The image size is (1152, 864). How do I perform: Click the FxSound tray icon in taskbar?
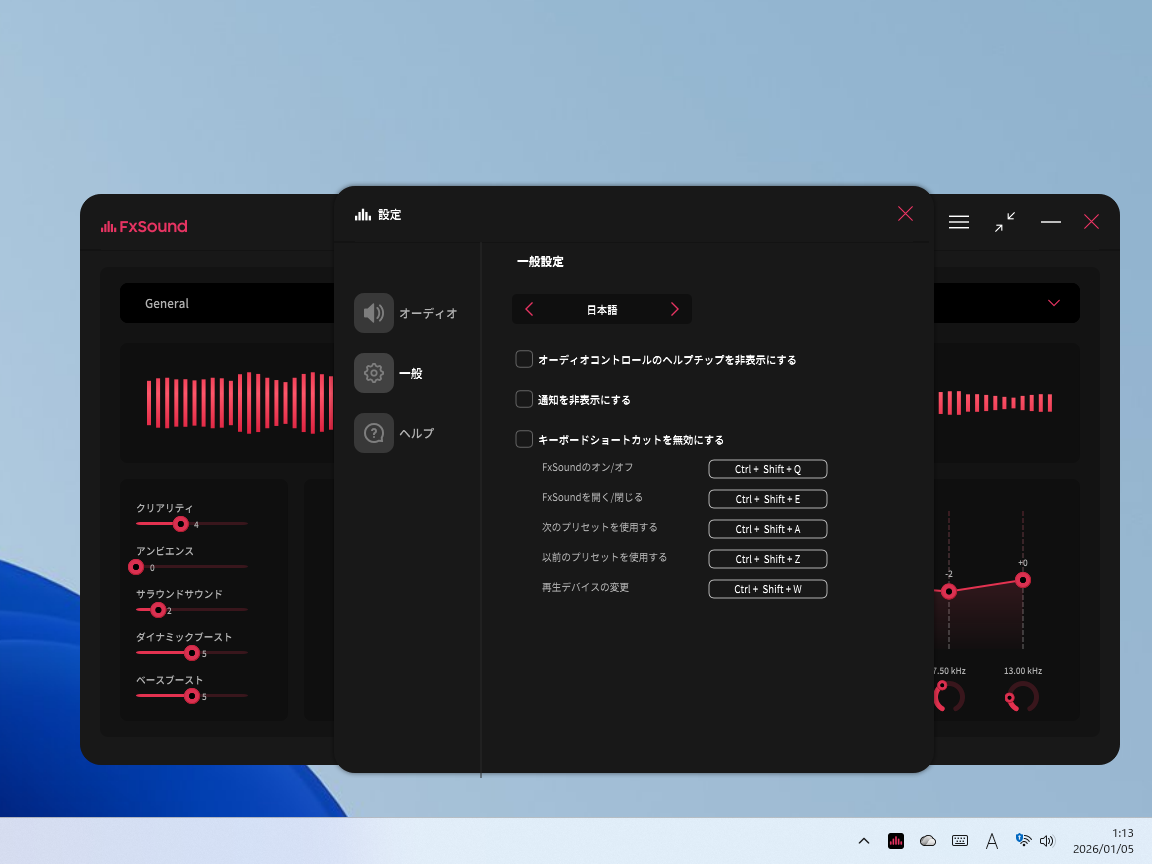[896, 841]
